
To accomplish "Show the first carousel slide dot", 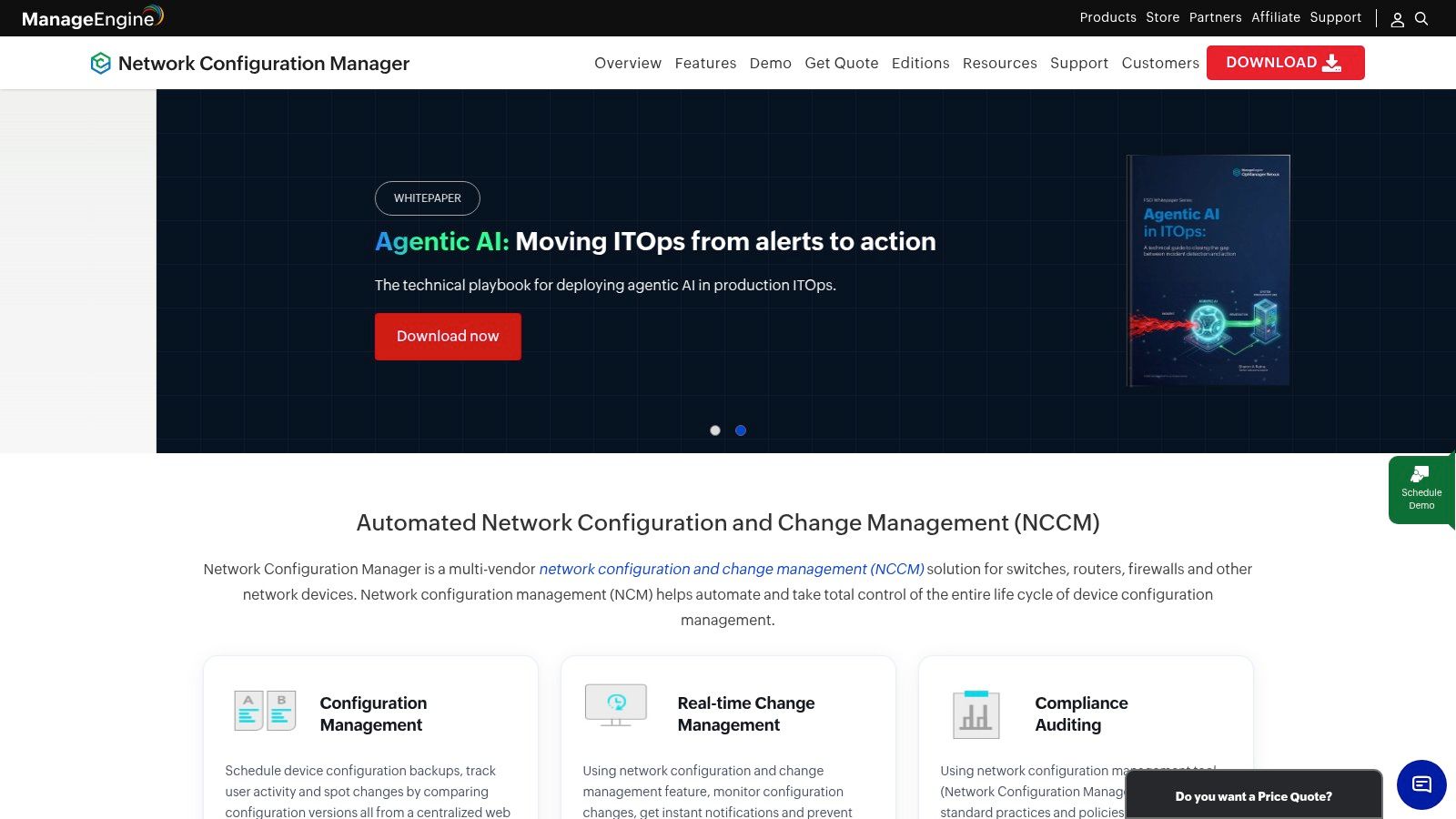I will pyautogui.click(x=715, y=430).
